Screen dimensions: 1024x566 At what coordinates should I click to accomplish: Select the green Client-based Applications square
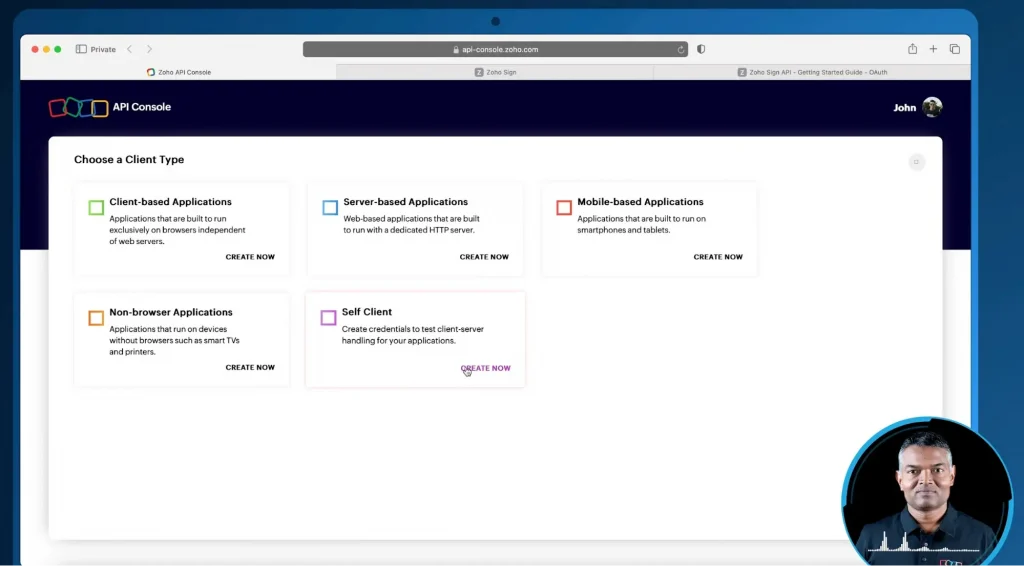tap(96, 208)
